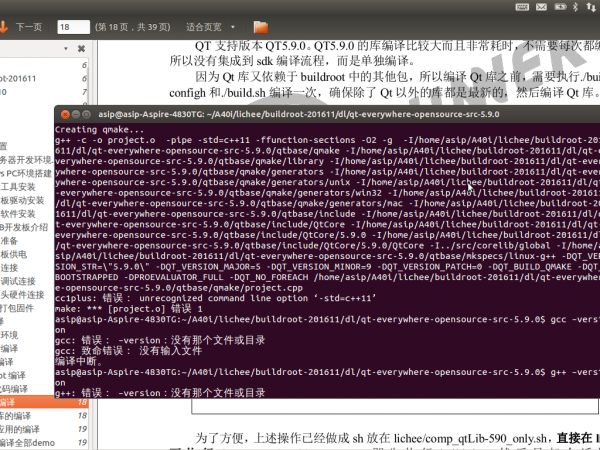Click the next page arrow icon
The image size is (600, 450).
click(x=6, y=27)
